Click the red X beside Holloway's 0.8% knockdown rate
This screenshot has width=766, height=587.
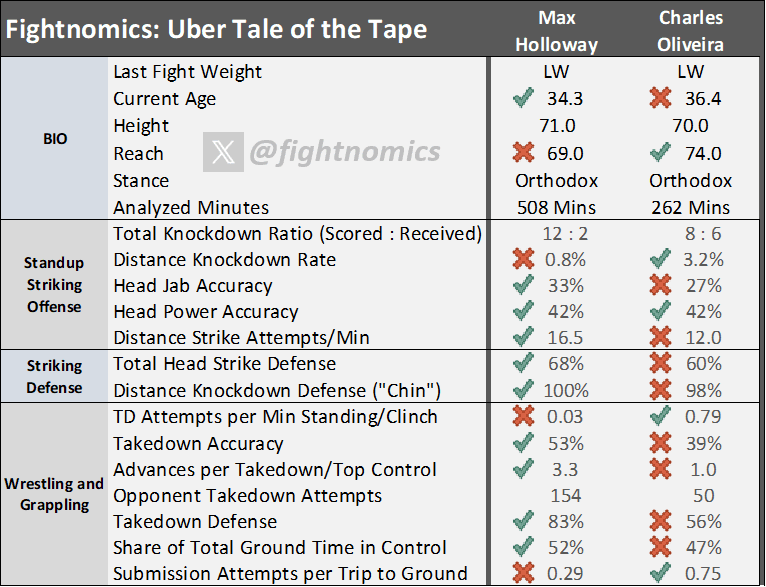click(521, 260)
